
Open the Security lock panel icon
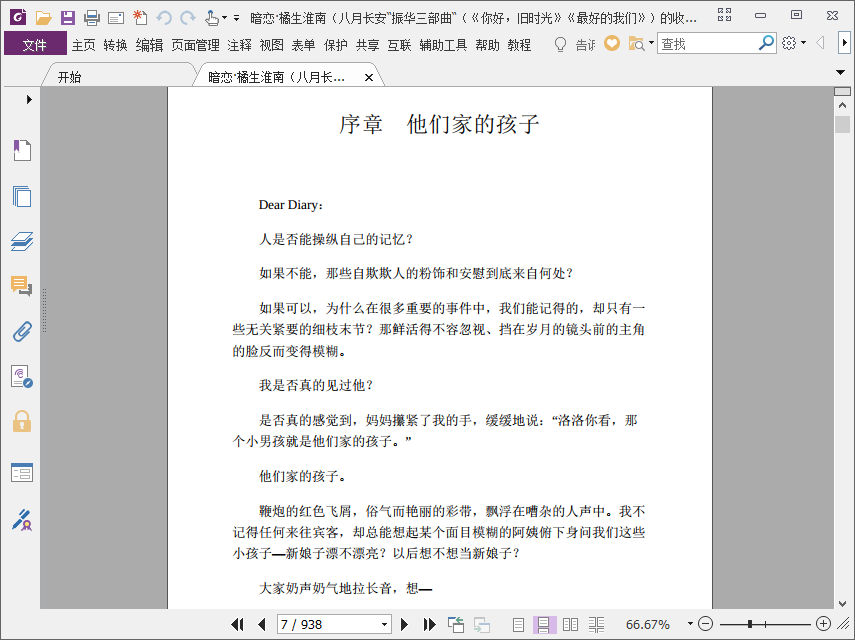[x=22, y=421]
